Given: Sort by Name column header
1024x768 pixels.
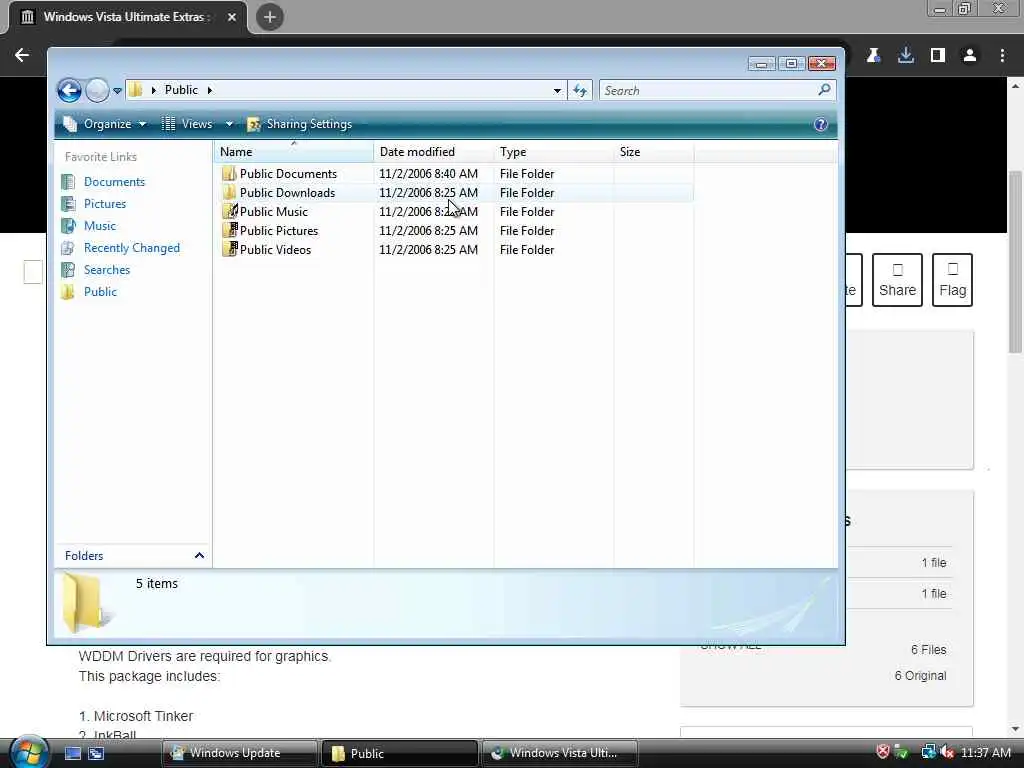Looking at the screenshot, I should 293,152.
